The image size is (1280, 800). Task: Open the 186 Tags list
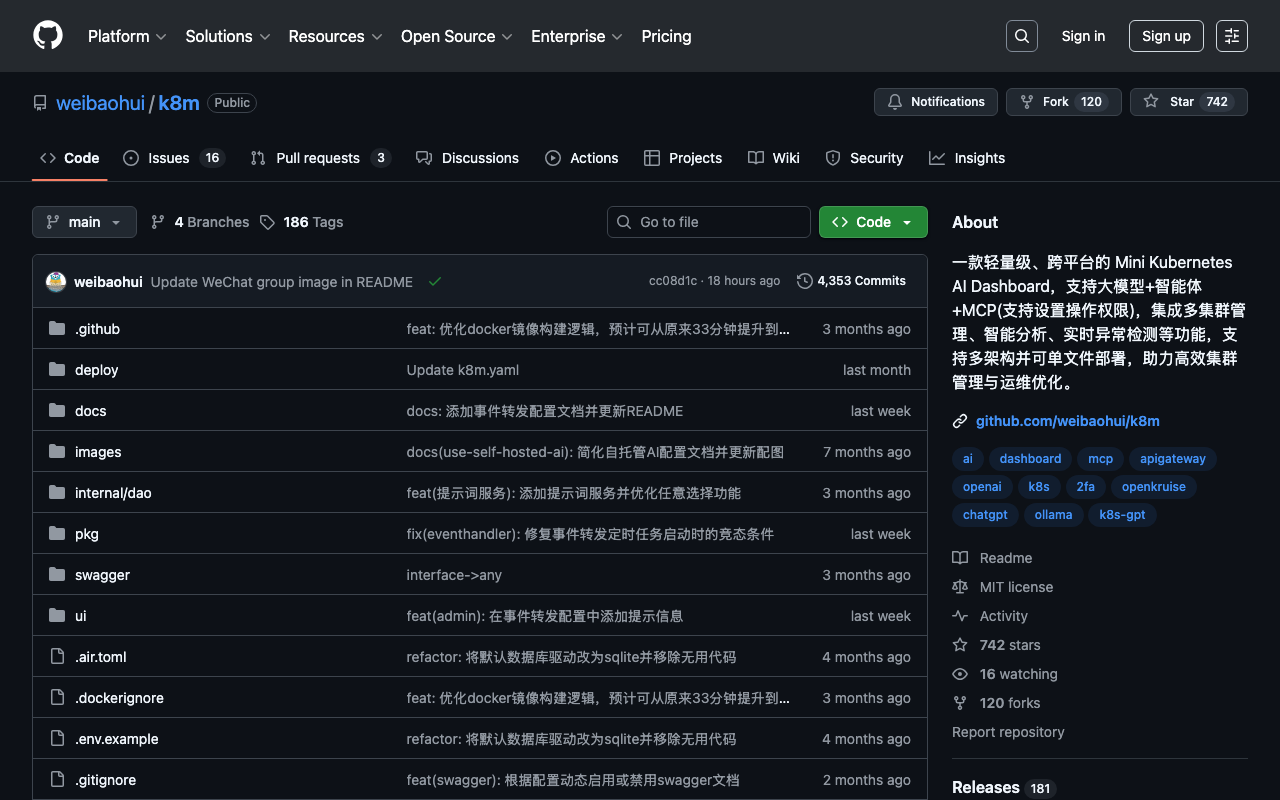(301, 222)
